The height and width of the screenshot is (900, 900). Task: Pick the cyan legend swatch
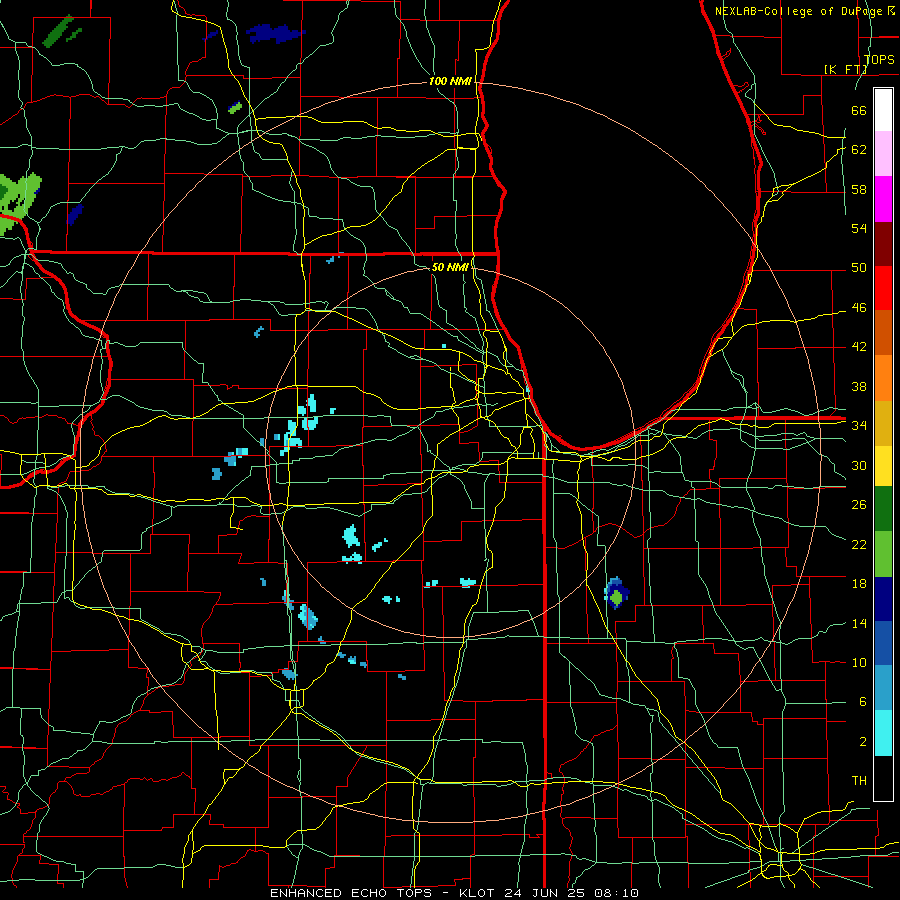[883, 733]
